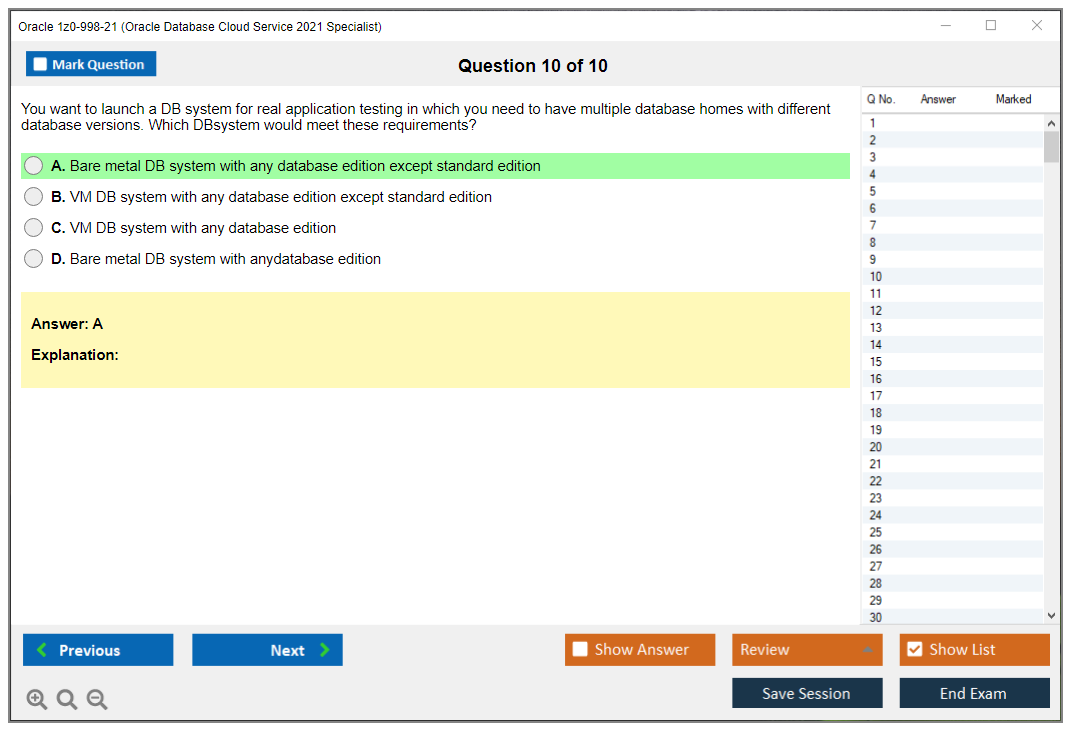Maximize the exam window
Viewport: 1075px width, 735px height.
point(991,26)
